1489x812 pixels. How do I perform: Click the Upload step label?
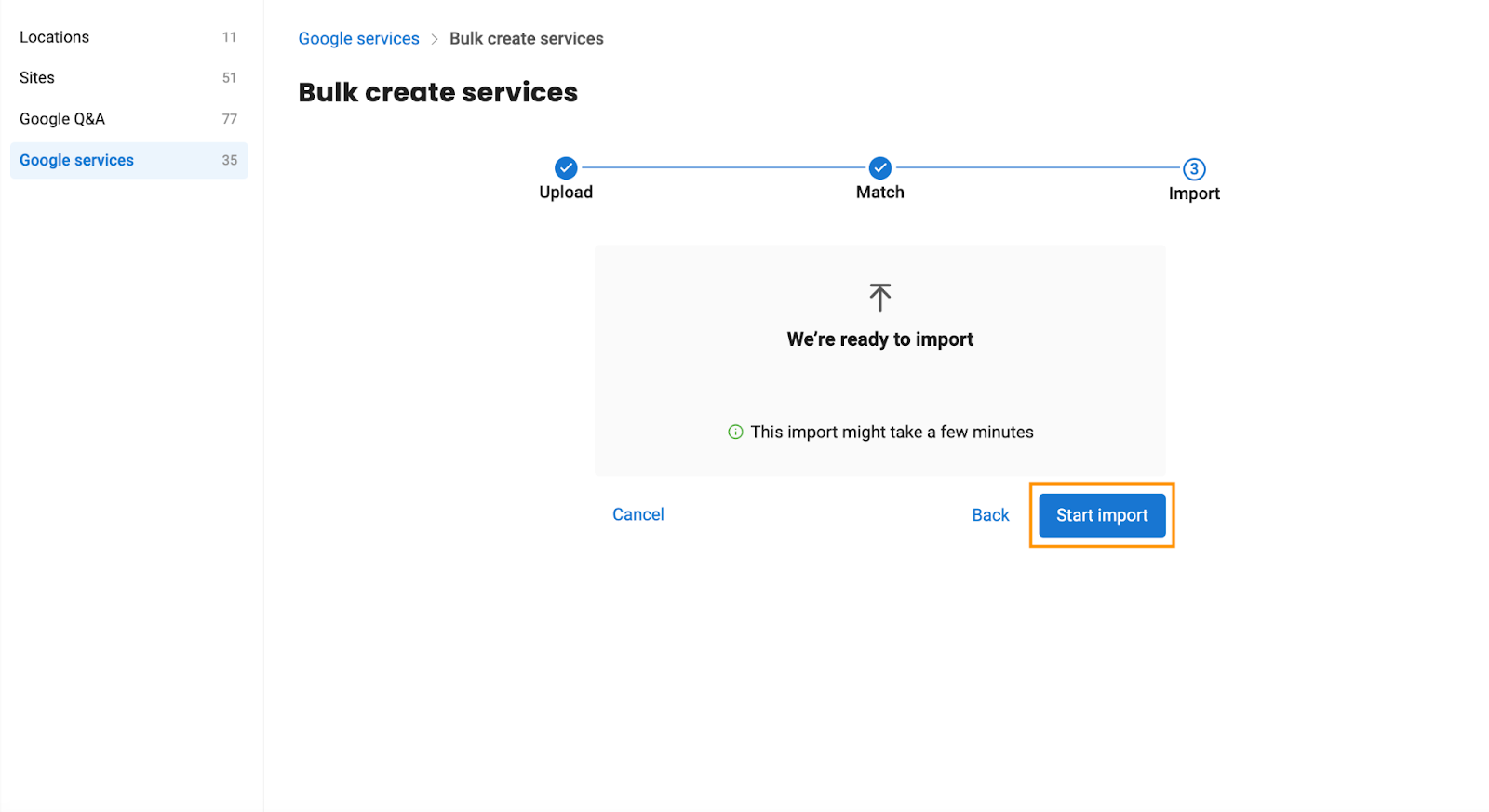tap(566, 193)
